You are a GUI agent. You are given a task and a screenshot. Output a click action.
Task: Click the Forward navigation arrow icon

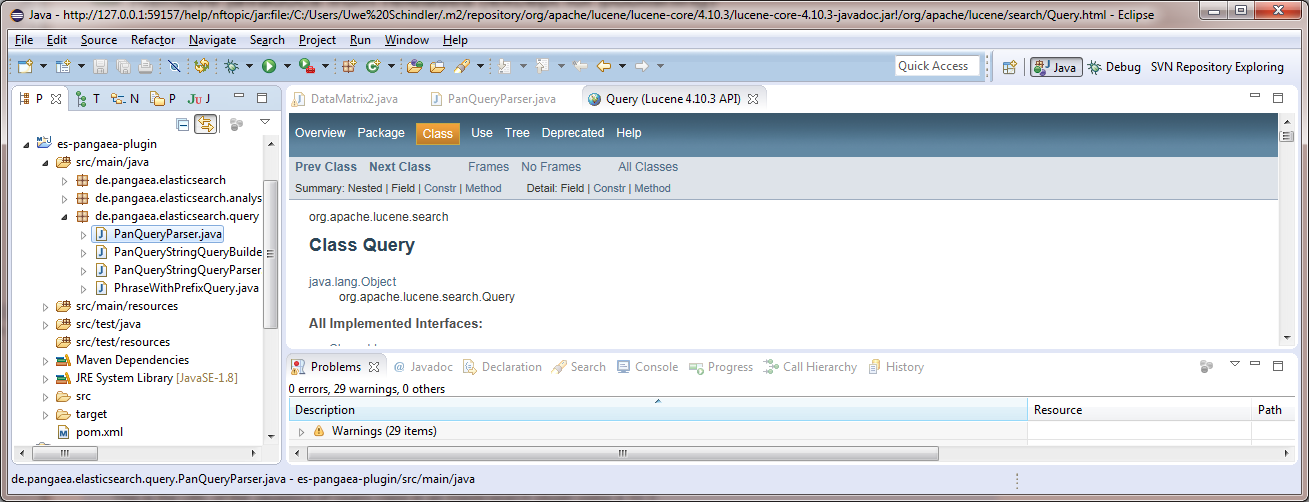[x=642, y=66]
